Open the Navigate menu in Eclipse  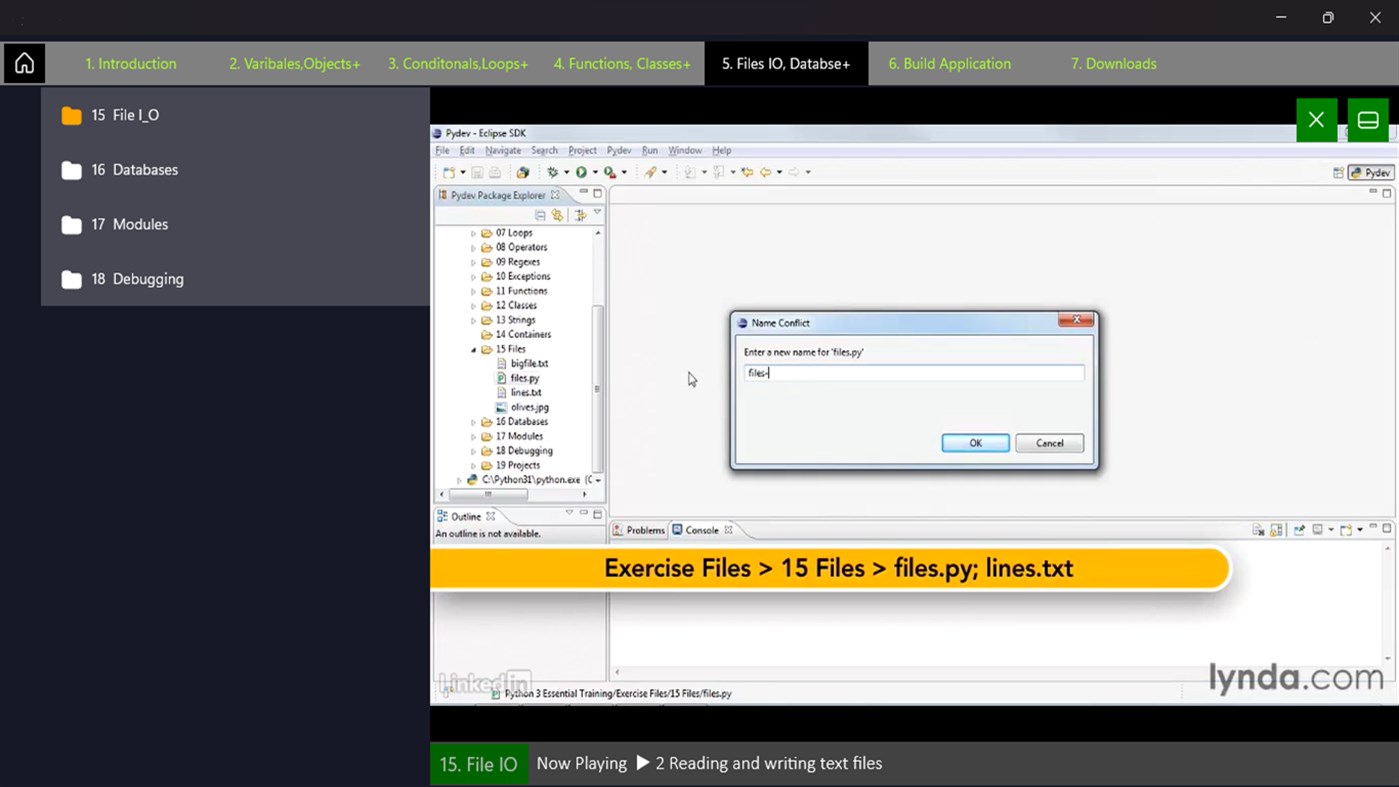click(503, 150)
